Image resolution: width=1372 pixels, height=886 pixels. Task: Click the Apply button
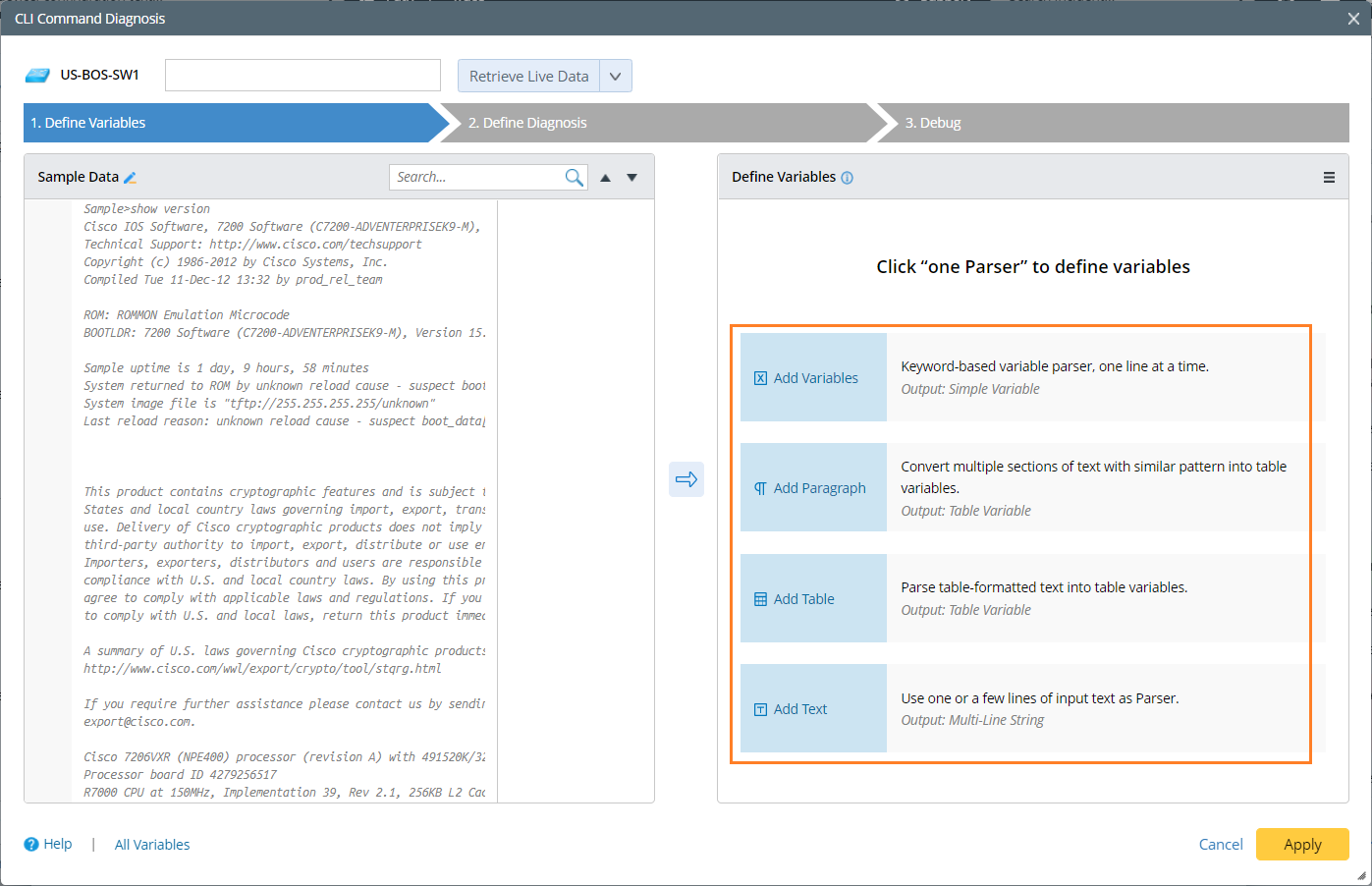coord(1302,844)
